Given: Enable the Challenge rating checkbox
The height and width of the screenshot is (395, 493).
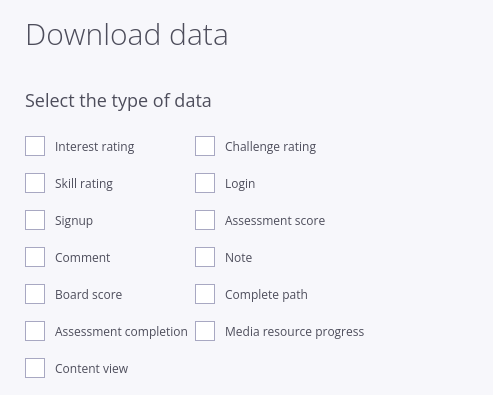Looking at the screenshot, I should [205, 146].
